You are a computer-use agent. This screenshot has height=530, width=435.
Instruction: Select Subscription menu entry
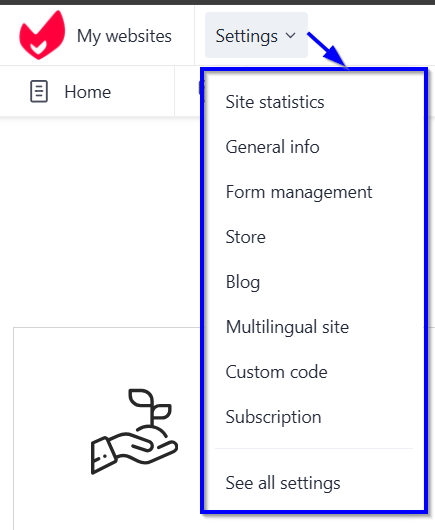[x=273, y=417]
